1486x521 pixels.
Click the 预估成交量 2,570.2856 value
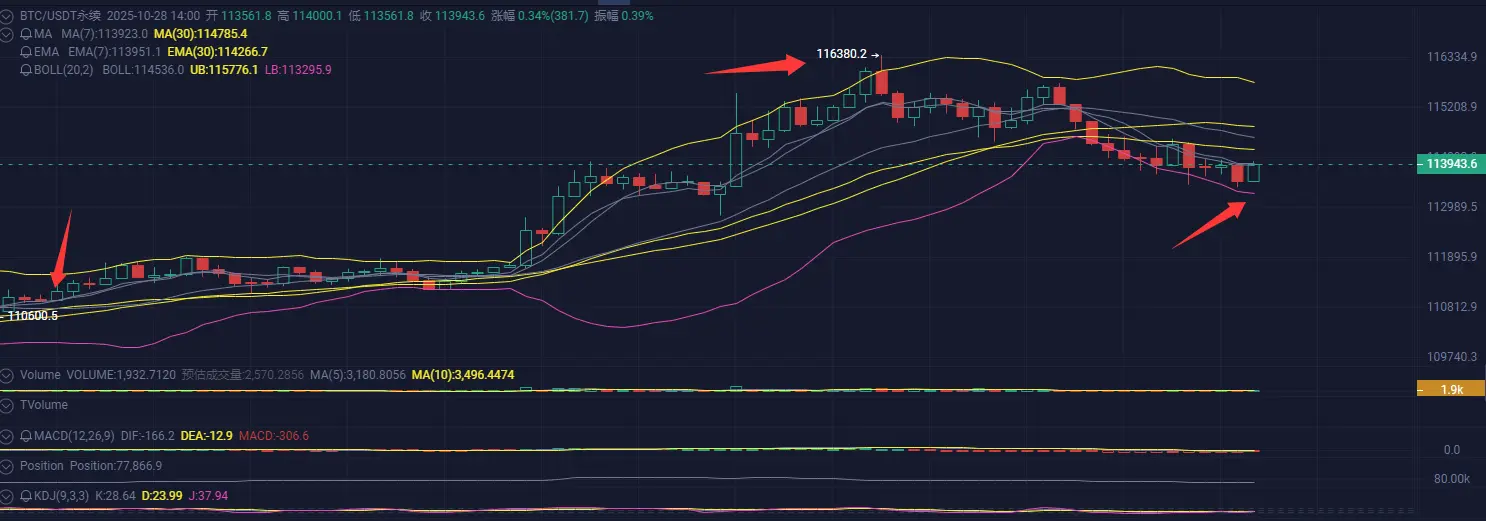(x=242, y=375)
